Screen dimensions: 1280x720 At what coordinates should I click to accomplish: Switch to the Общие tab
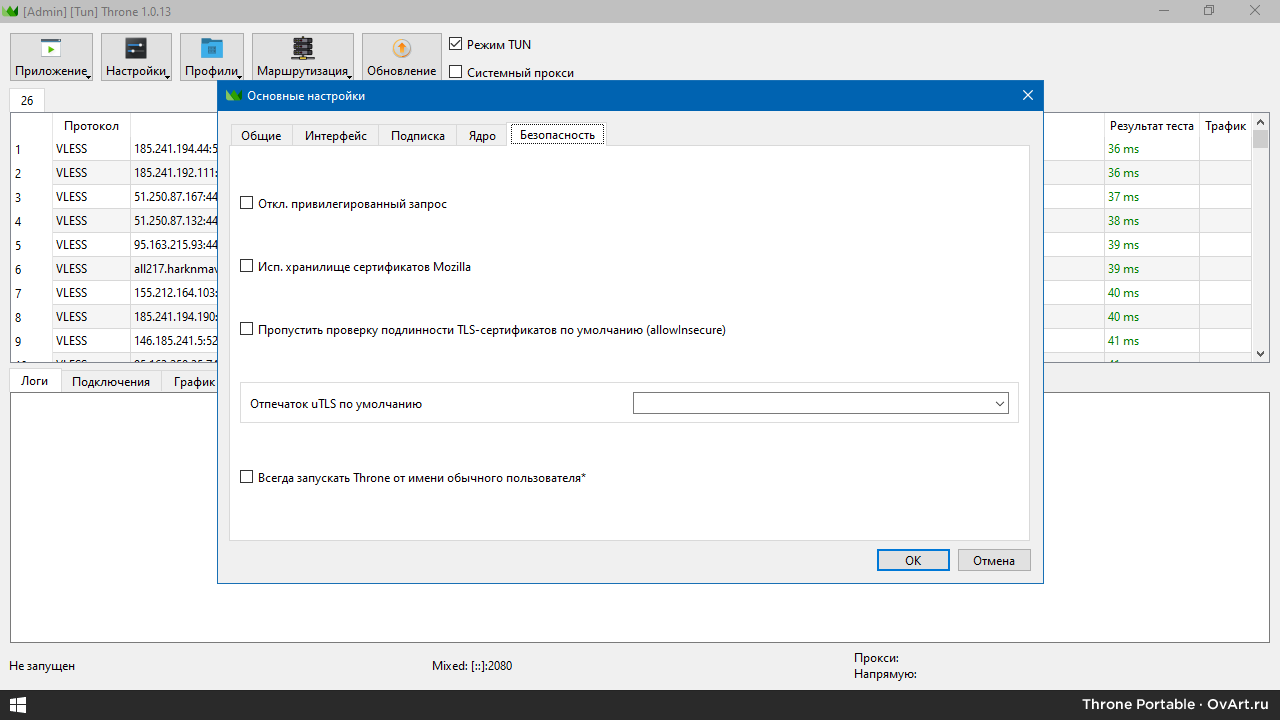coord(261,135)
